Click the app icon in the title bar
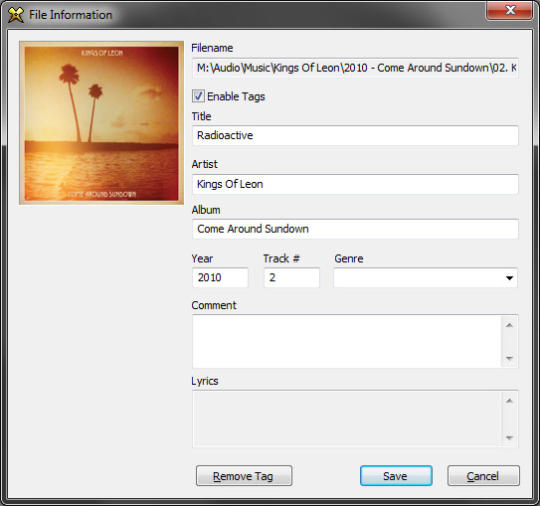Screen dimensions: 540x506 [x=15, y=15]
